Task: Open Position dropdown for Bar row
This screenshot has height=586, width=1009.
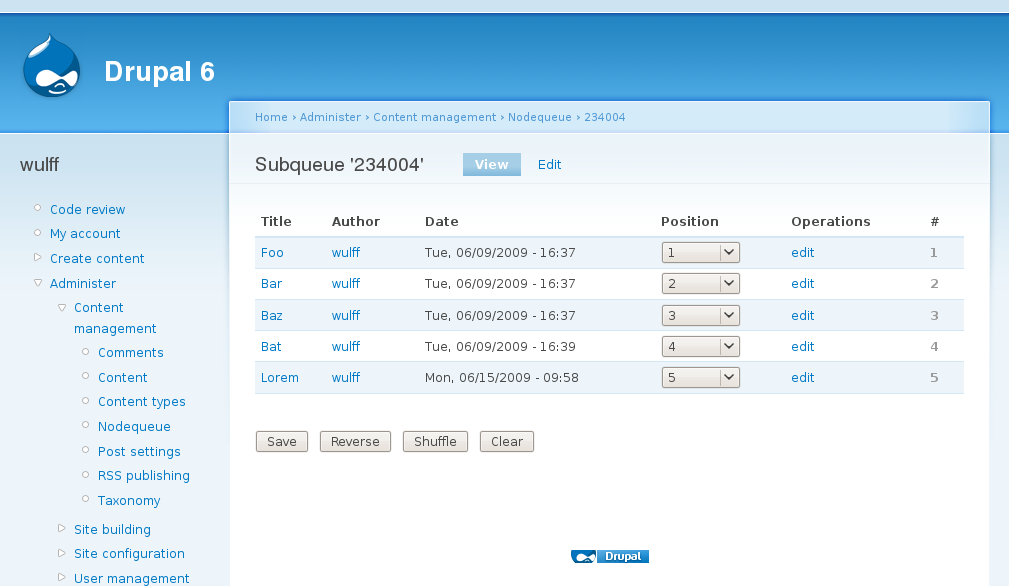Action: [x=700, y=284]
